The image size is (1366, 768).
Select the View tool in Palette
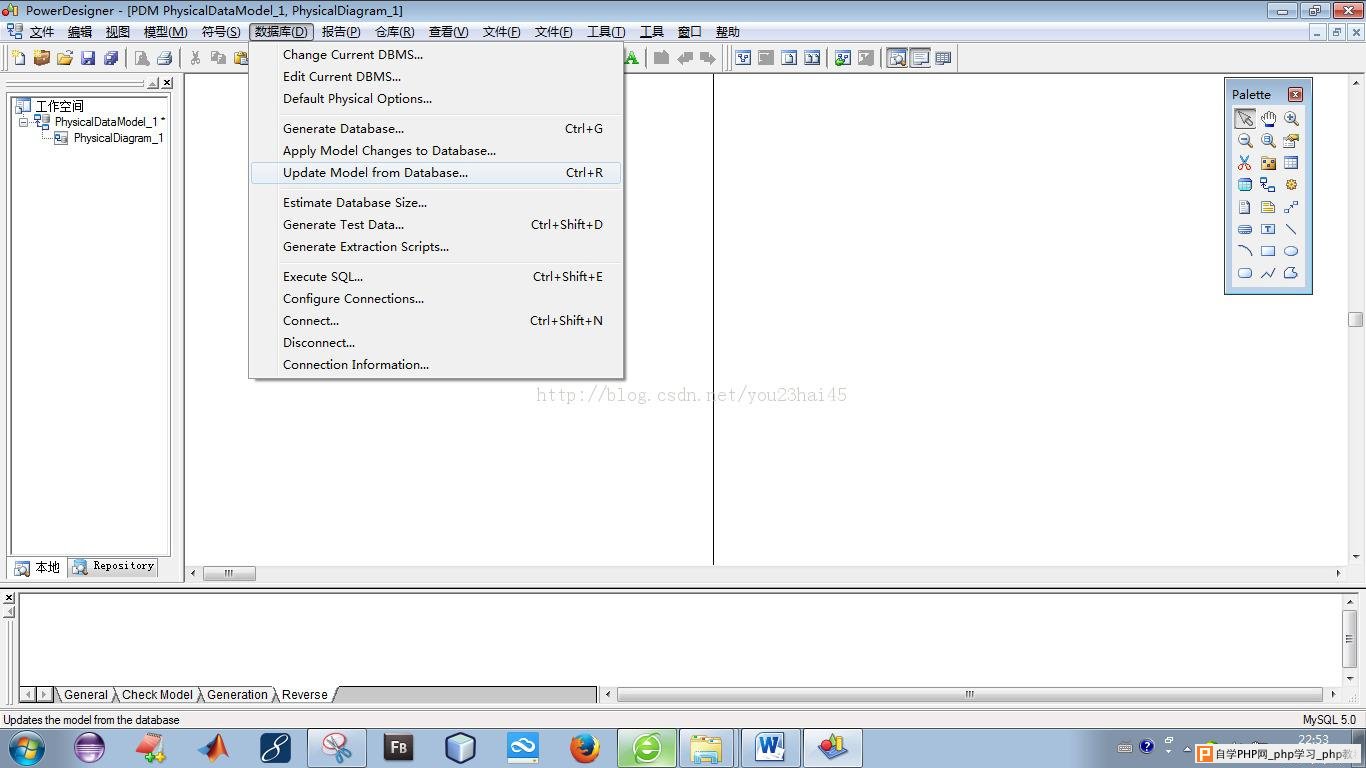pos(1244,185)
